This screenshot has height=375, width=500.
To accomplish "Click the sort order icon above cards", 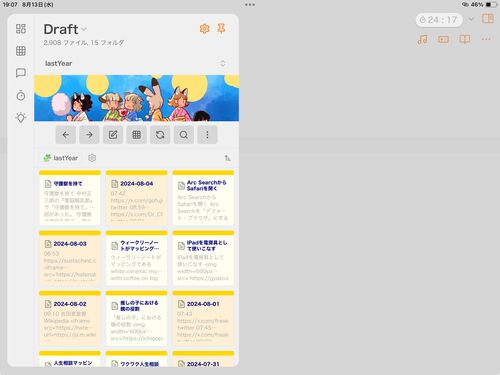I will click(x=227, y=158).
